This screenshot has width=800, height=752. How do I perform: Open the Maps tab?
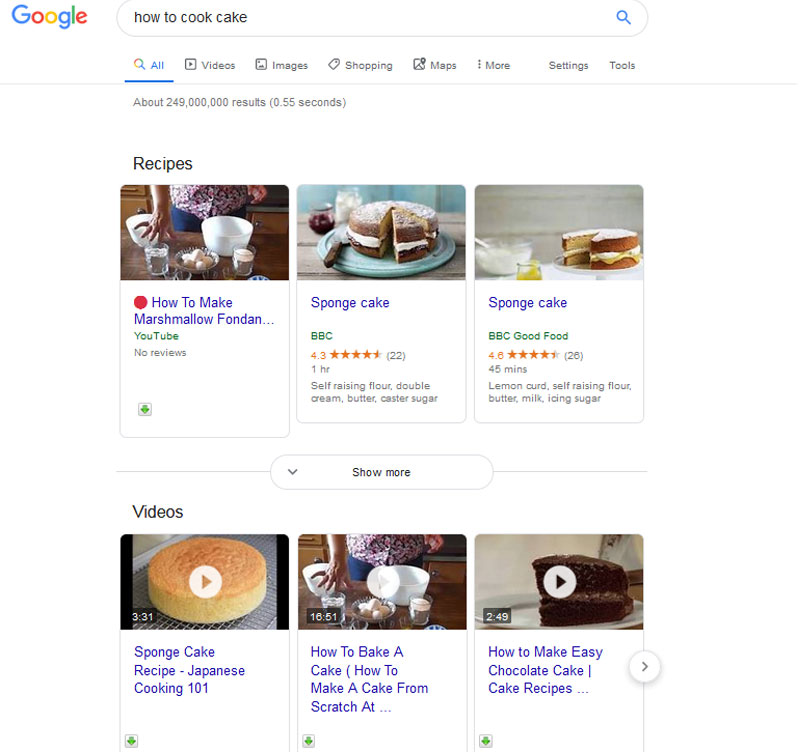click(434, 65)
